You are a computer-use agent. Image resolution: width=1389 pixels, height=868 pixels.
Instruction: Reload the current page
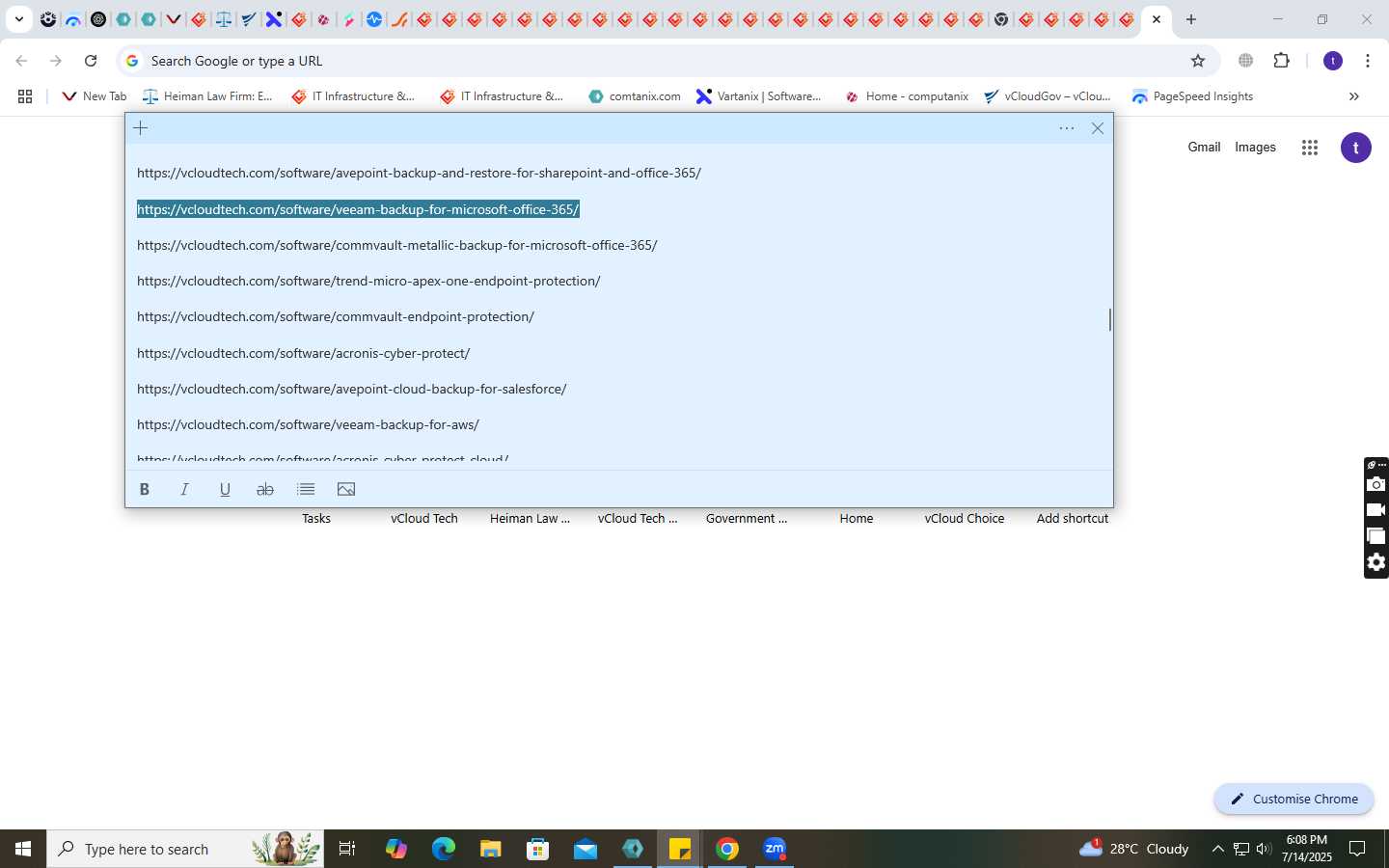tap(91, 61)
